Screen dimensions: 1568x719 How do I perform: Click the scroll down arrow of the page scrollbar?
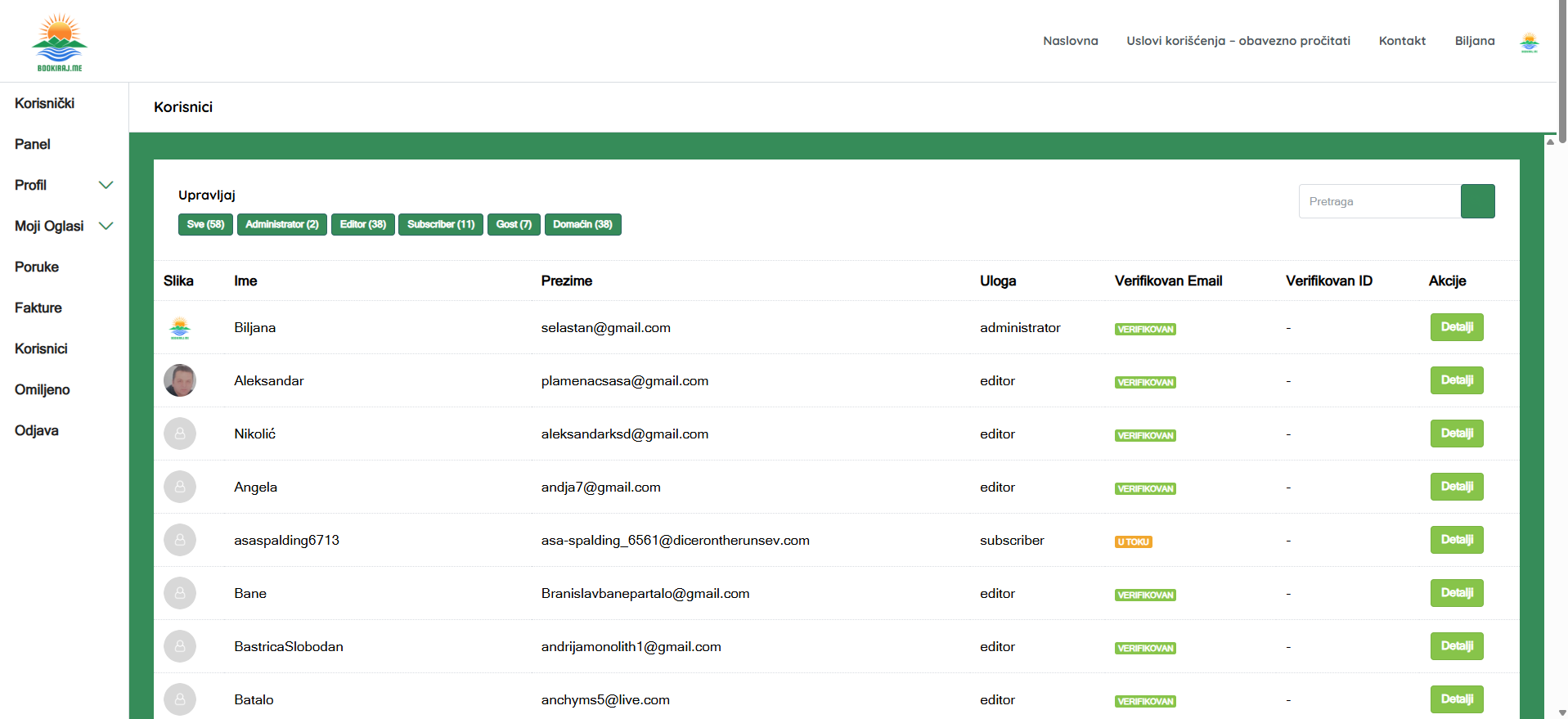1562,712
